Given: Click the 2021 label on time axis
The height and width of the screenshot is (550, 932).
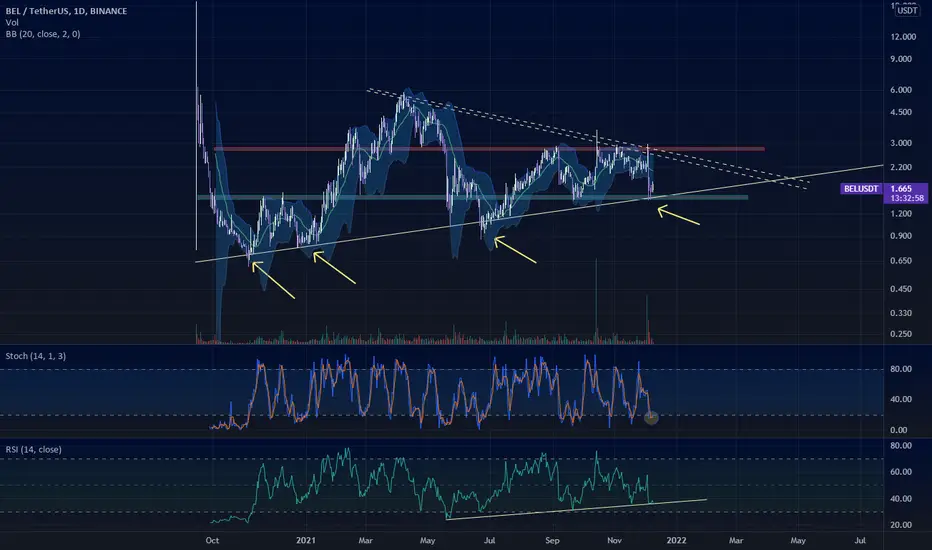Looking at the screenshot, I should pos(306,540).
